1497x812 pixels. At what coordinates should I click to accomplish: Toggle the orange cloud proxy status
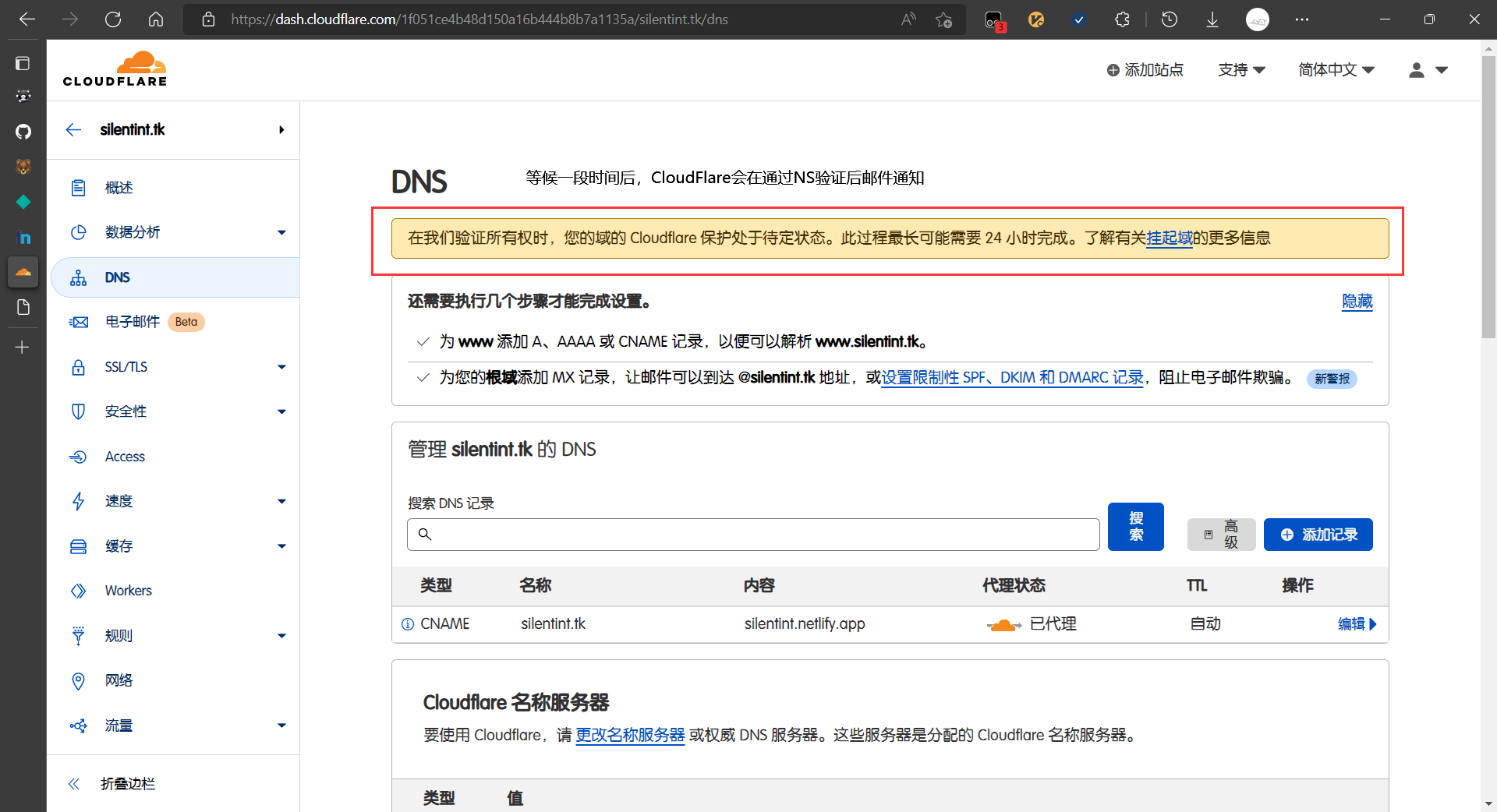click(x=1003, y=624)
